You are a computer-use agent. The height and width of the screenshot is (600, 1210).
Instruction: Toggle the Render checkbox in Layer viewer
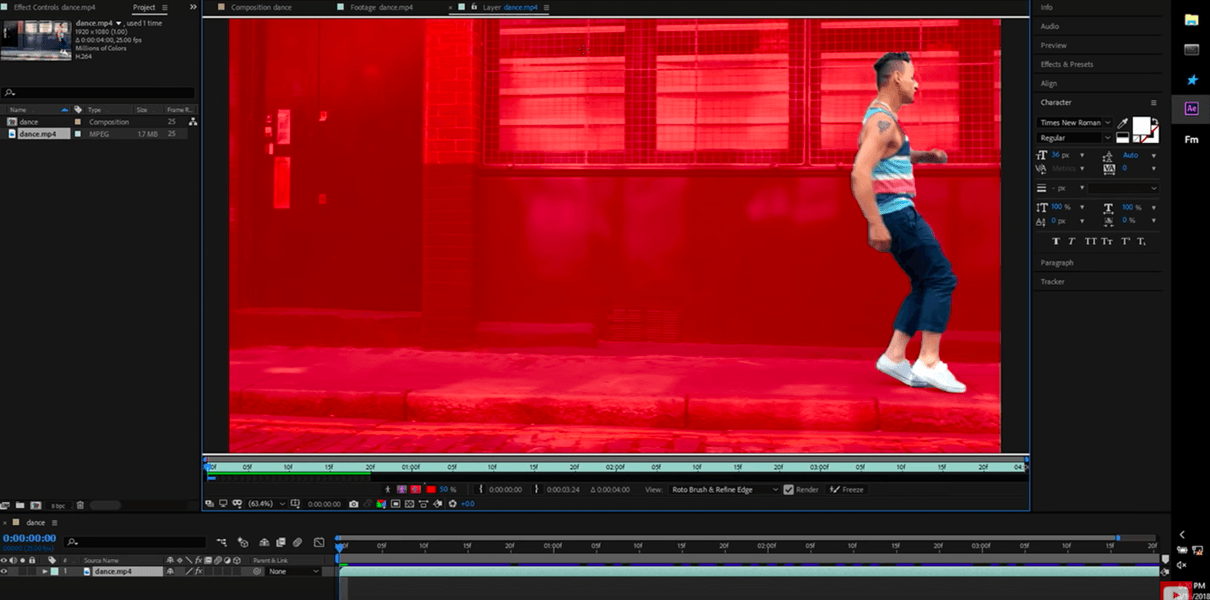[x=788, y=490]
